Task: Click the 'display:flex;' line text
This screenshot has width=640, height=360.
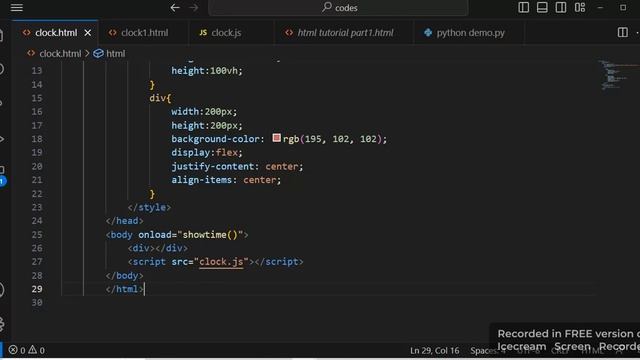Action: [207, 153]
